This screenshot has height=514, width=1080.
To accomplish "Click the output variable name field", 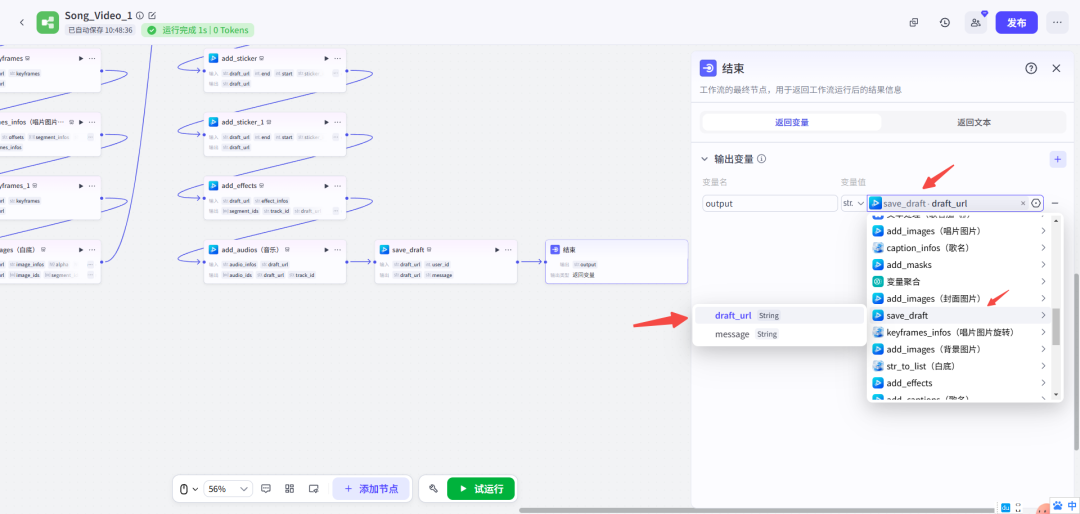I will tap(770, 203).
